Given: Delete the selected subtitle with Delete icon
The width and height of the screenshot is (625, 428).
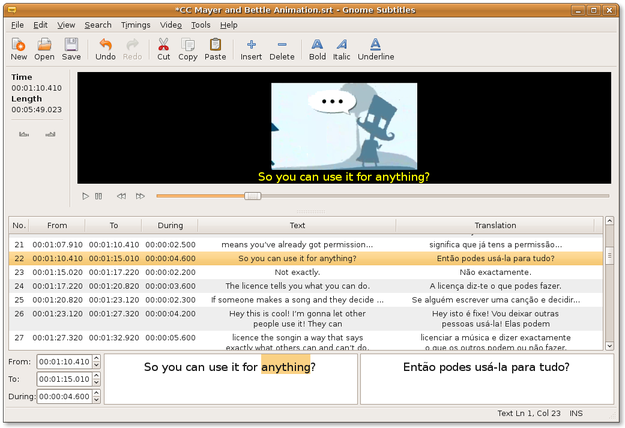Looking at the screenshot, I should click(x=282, y=49).
